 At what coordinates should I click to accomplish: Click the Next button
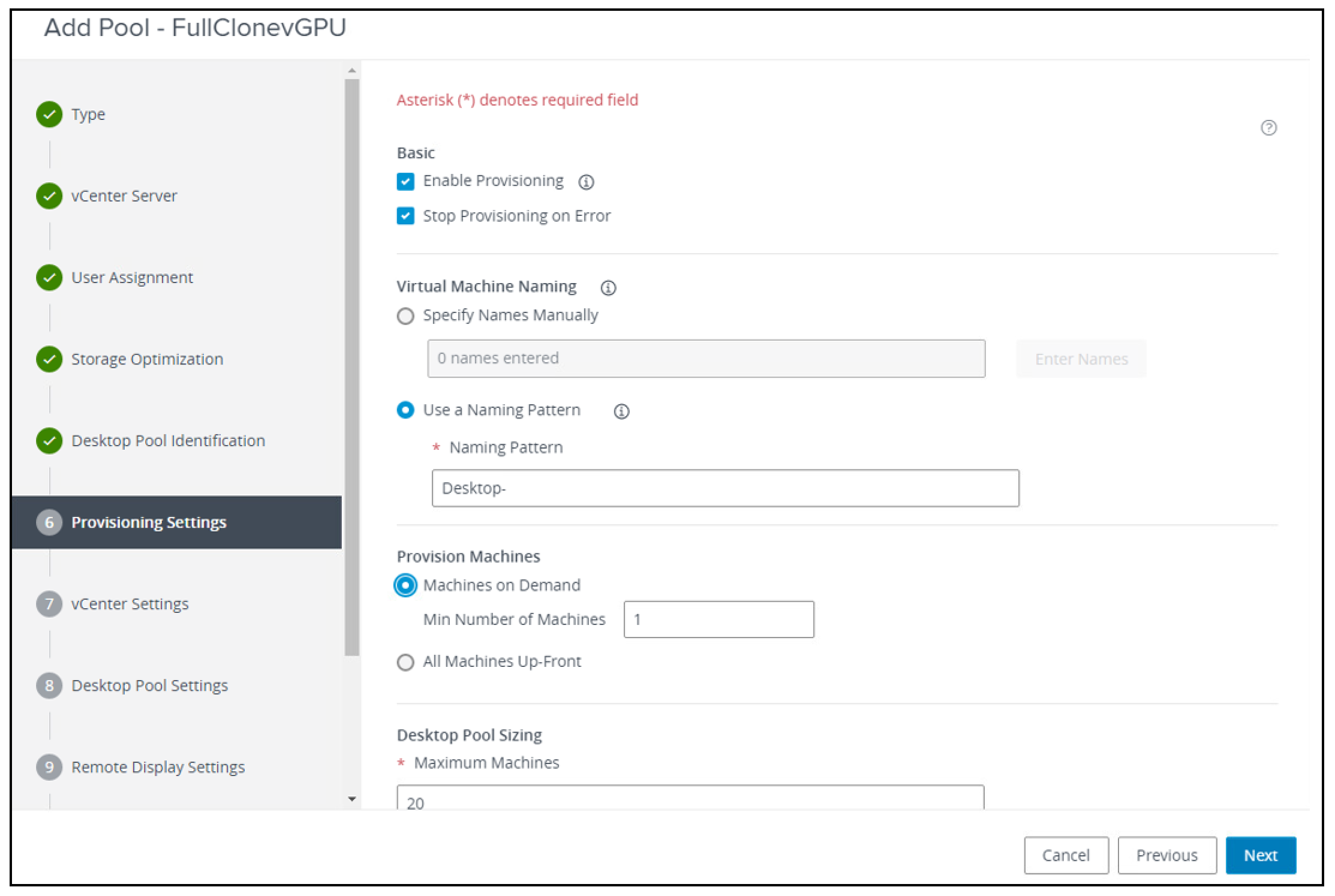tap(1260, 855)
